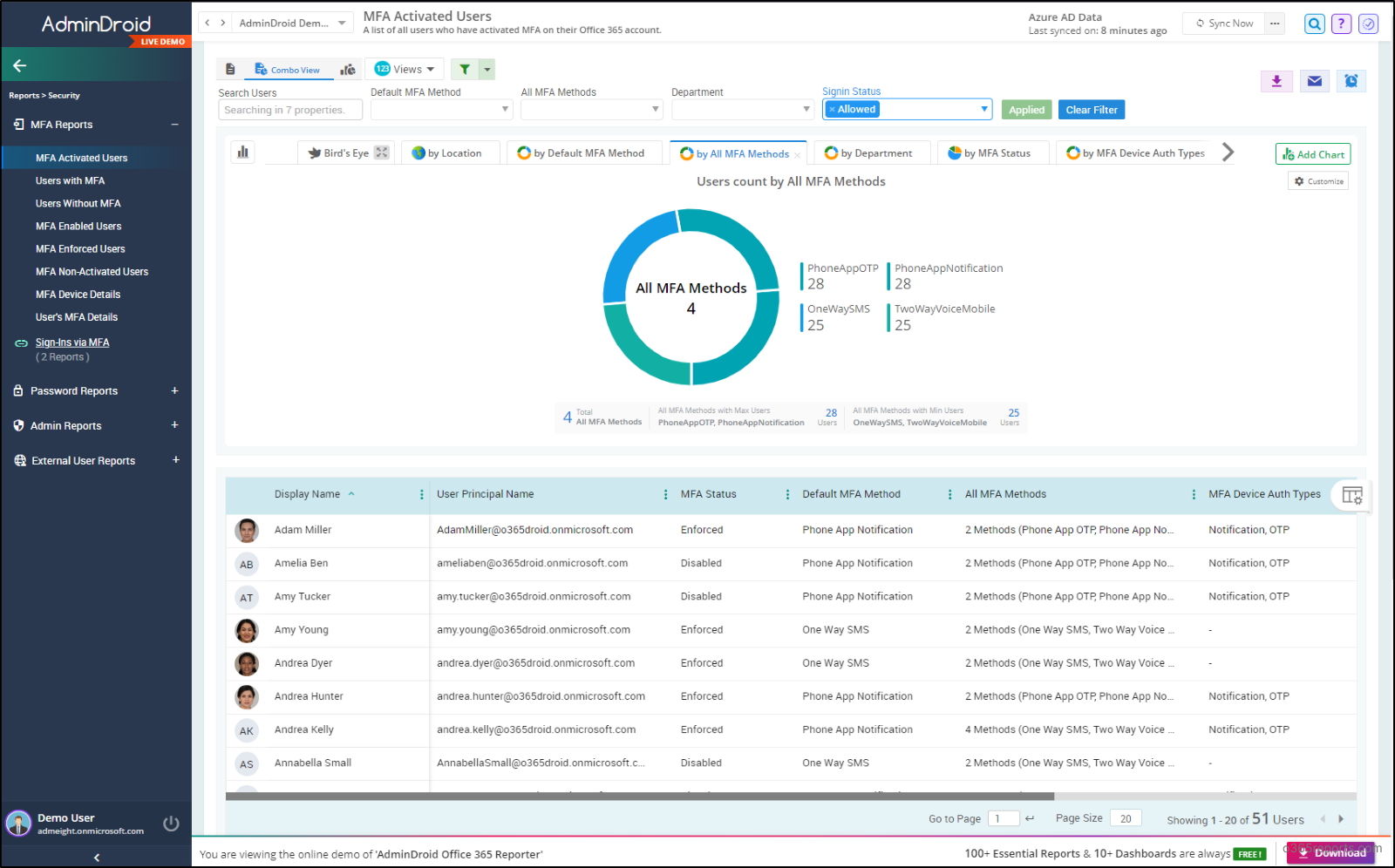This screenshot has height=868, width=1395.
Task: Open the Views dropdown
Action: (x=405, y=69)
